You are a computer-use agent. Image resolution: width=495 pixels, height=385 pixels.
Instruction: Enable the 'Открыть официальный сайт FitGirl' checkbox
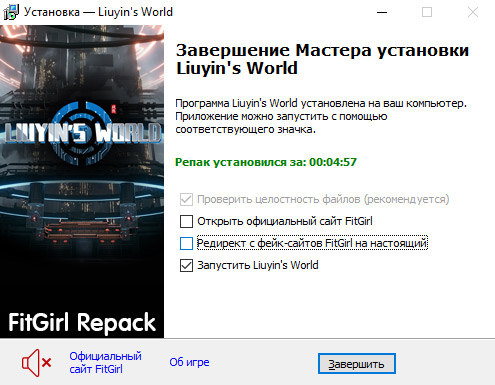coord(186,221)
